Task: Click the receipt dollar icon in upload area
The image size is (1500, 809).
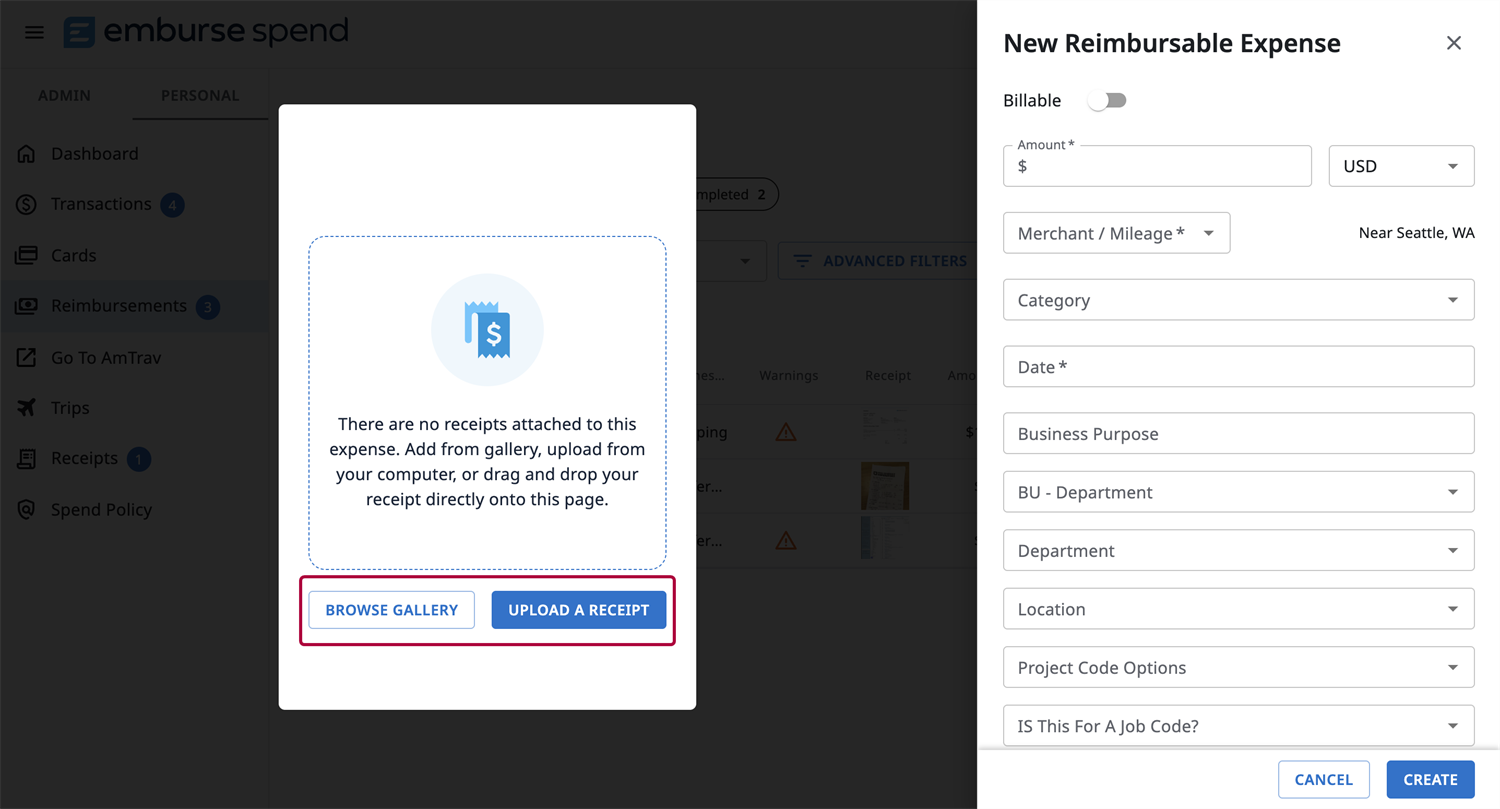Action: [487, 330]
